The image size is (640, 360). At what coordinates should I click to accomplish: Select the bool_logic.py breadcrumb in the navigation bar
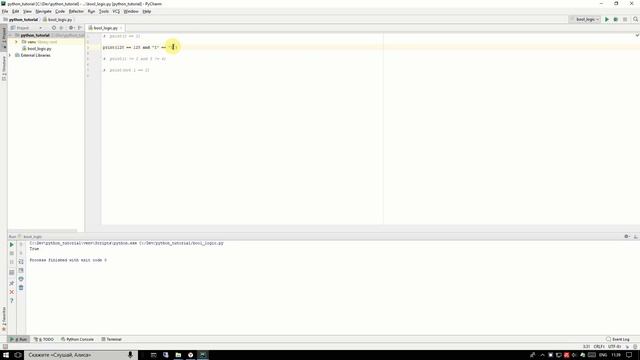(x=58, y=19)
